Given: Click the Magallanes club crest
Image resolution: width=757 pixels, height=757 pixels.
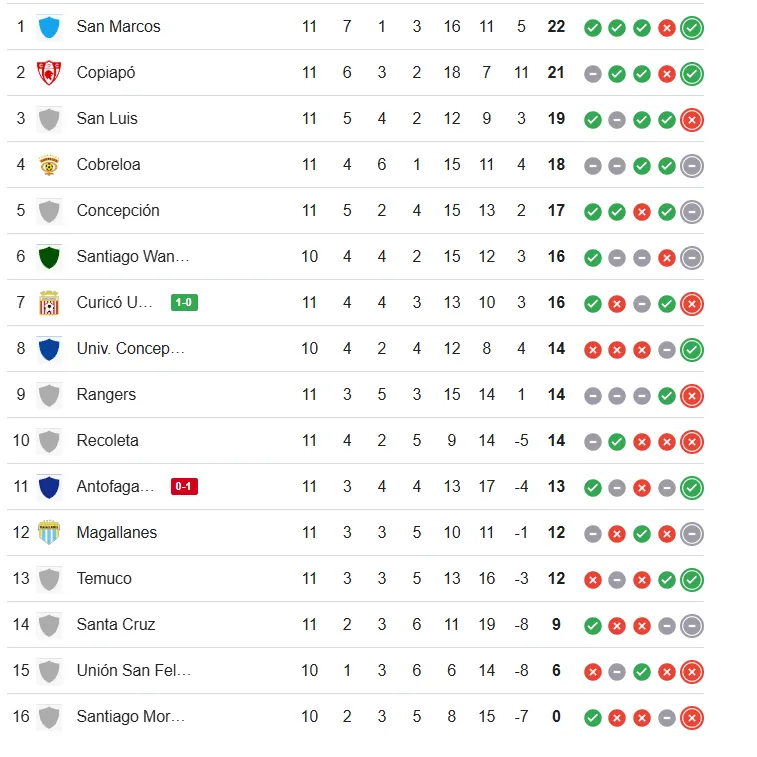Looking at the screenshot, I should [48, 533].
